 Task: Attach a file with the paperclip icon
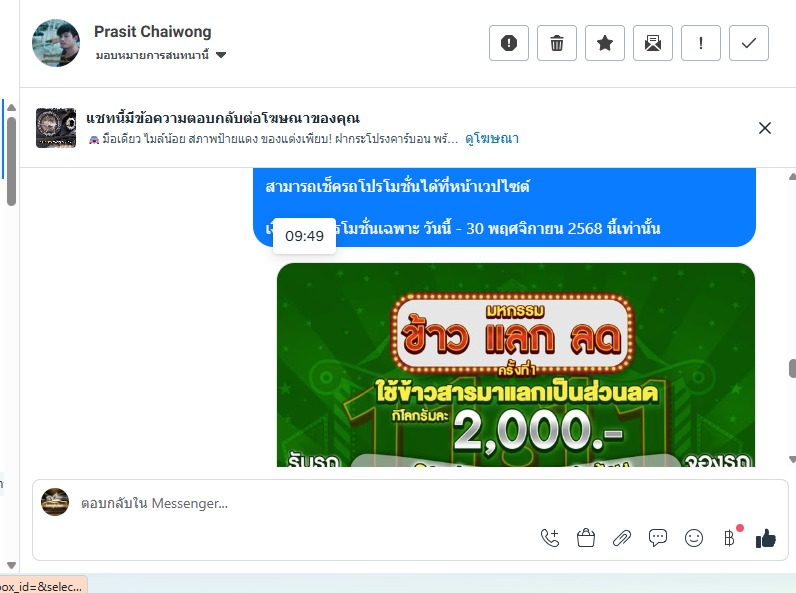pyautogui.click(x=622, y=538)
